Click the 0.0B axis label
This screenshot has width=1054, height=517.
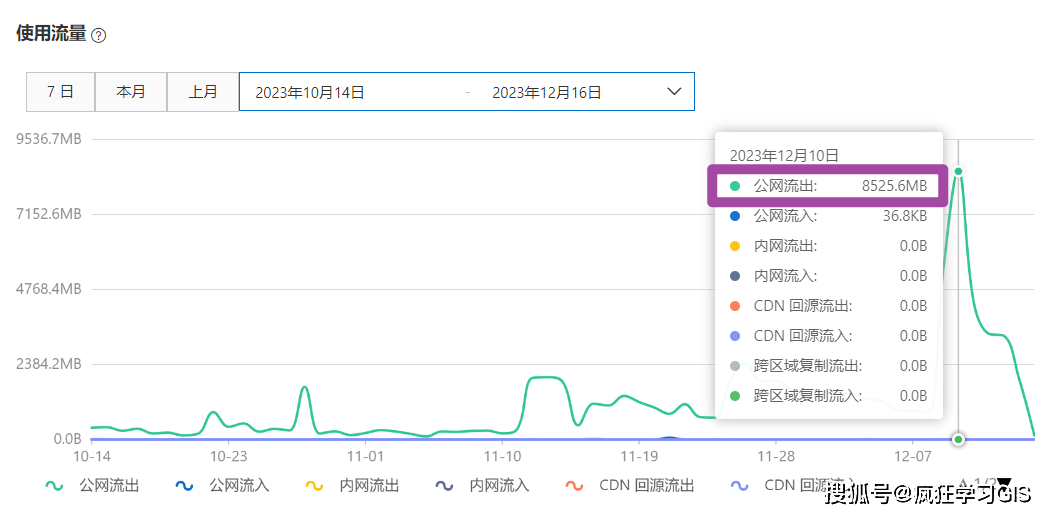pyautogui.click(x=68, y=439)
